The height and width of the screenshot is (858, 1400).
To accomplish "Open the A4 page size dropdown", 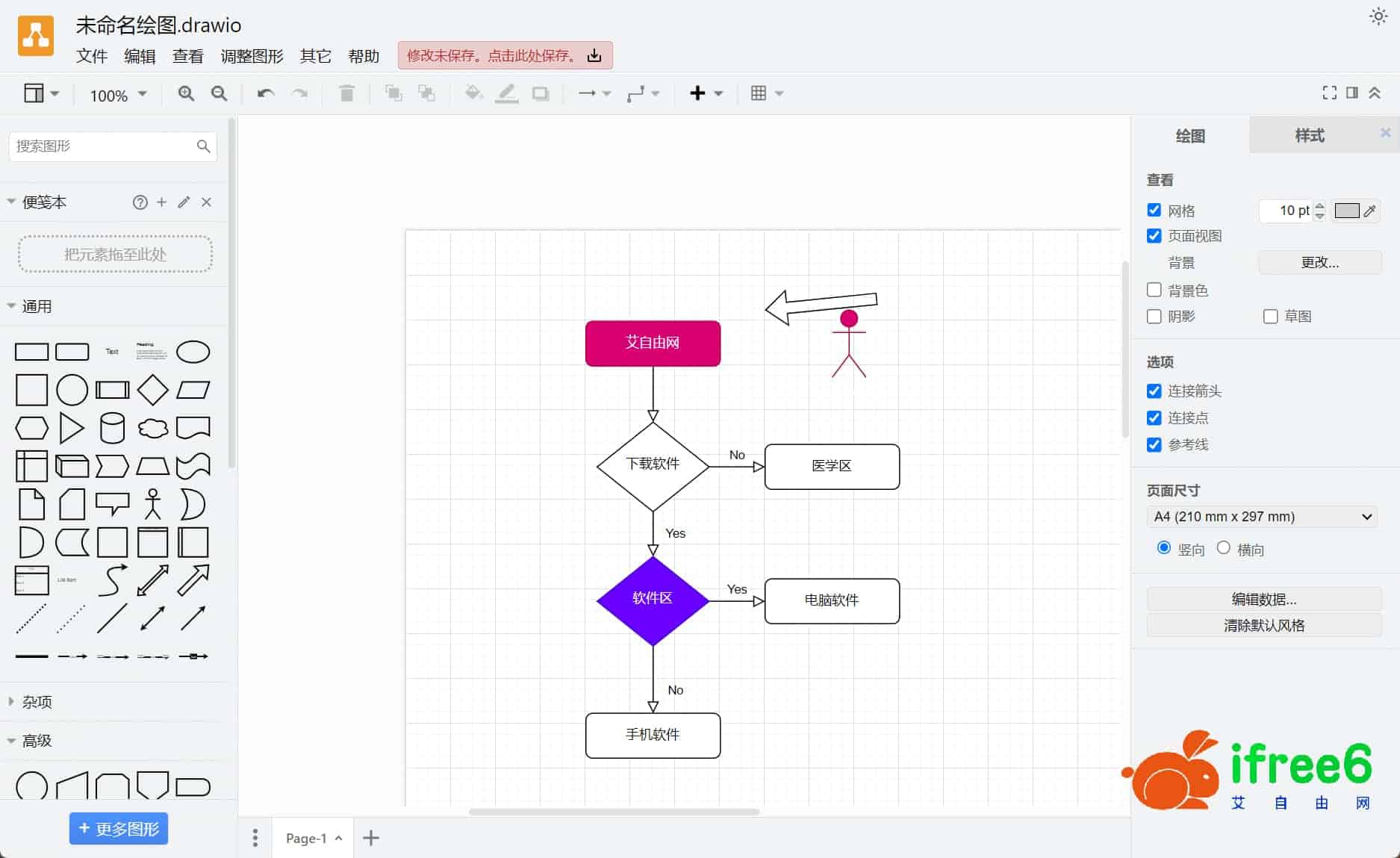I will click(1262, 517).
